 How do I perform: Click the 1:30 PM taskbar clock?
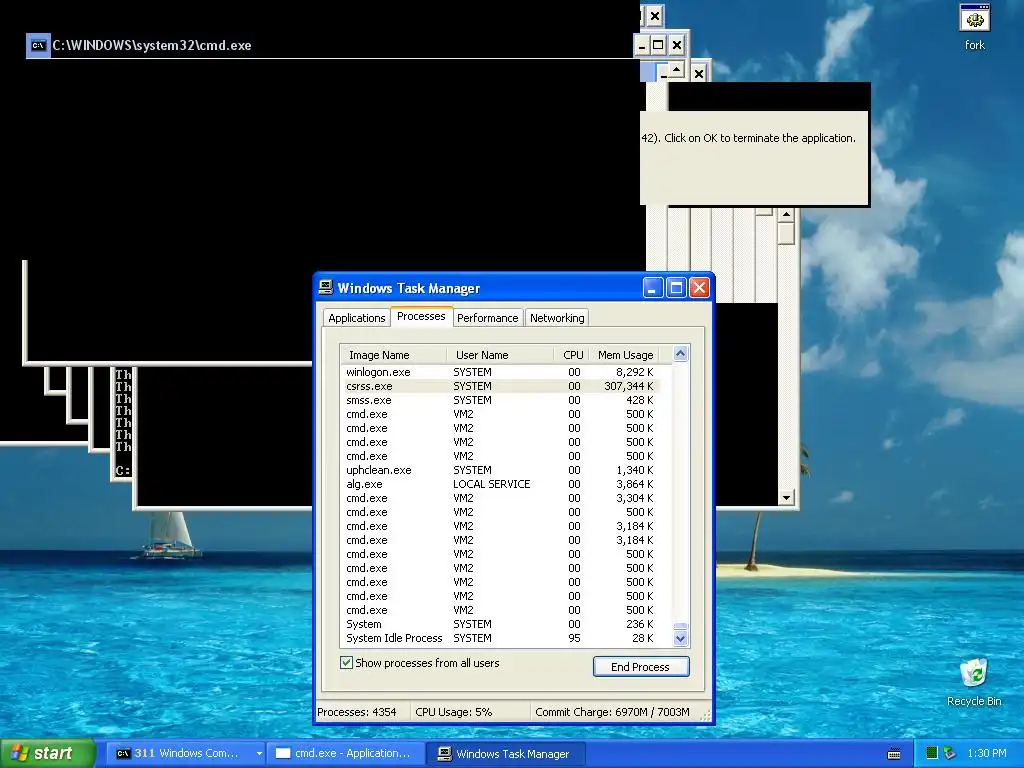coord(987,753)
